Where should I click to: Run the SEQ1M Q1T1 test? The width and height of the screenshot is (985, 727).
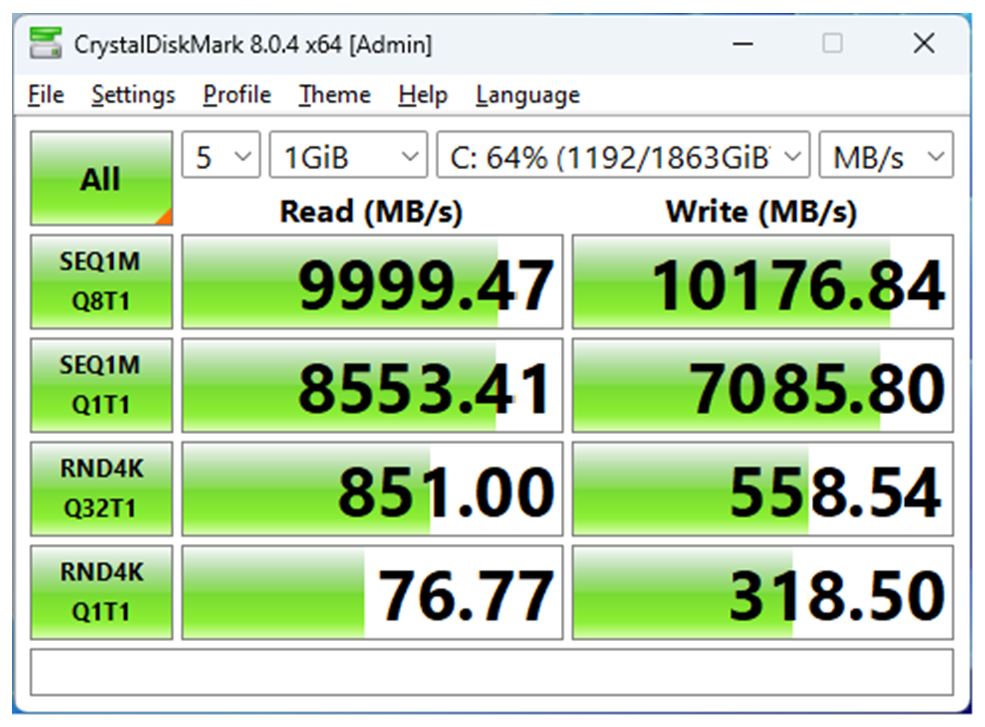(x=101, y=385)
